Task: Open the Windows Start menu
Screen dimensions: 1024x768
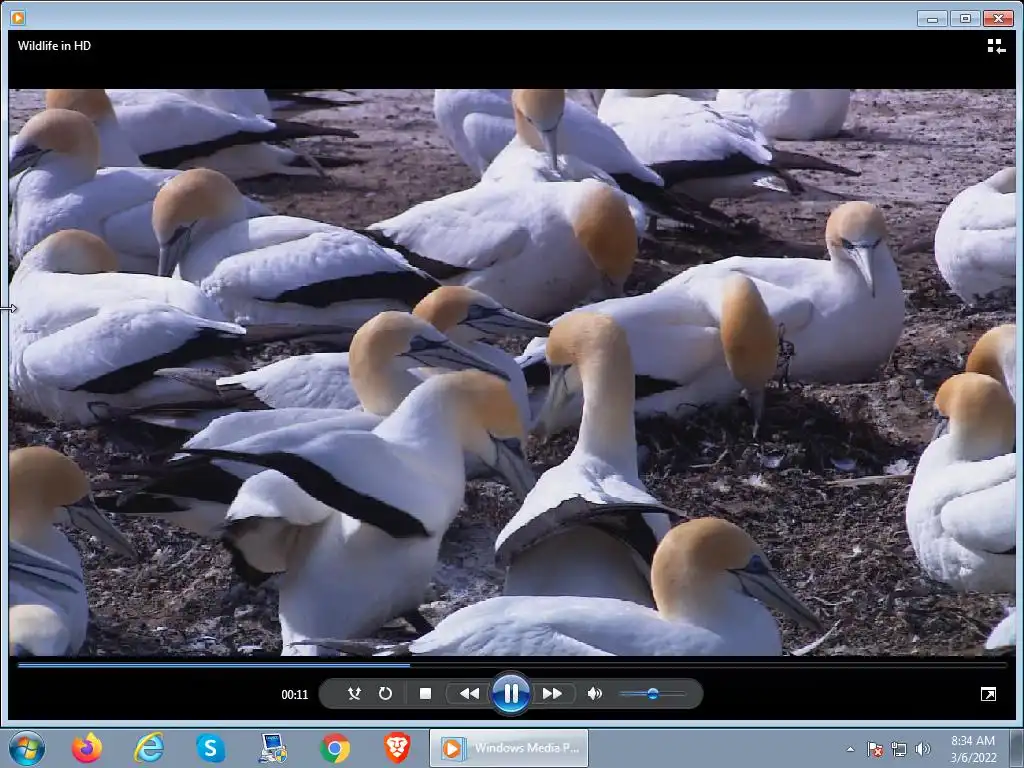Action: (27, 748)
